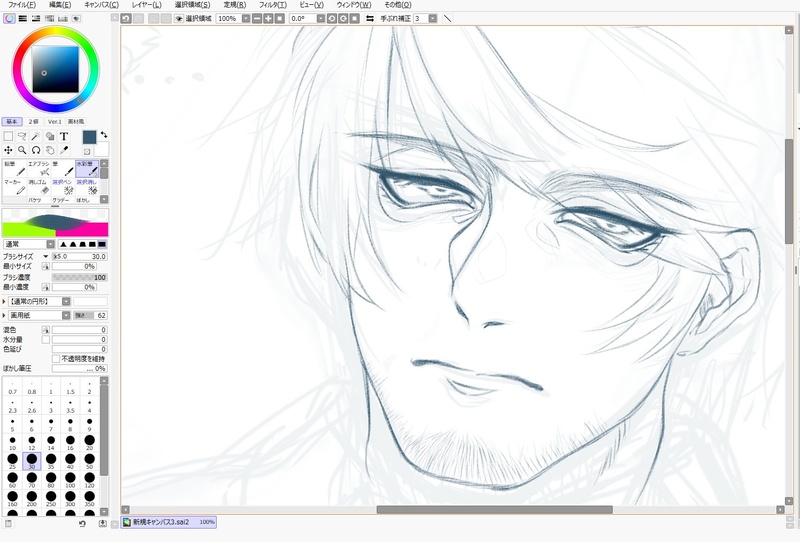Select the 新規キャンバス3.sai2 document tab
800x542 pixels.
click(x=169, y=522)
